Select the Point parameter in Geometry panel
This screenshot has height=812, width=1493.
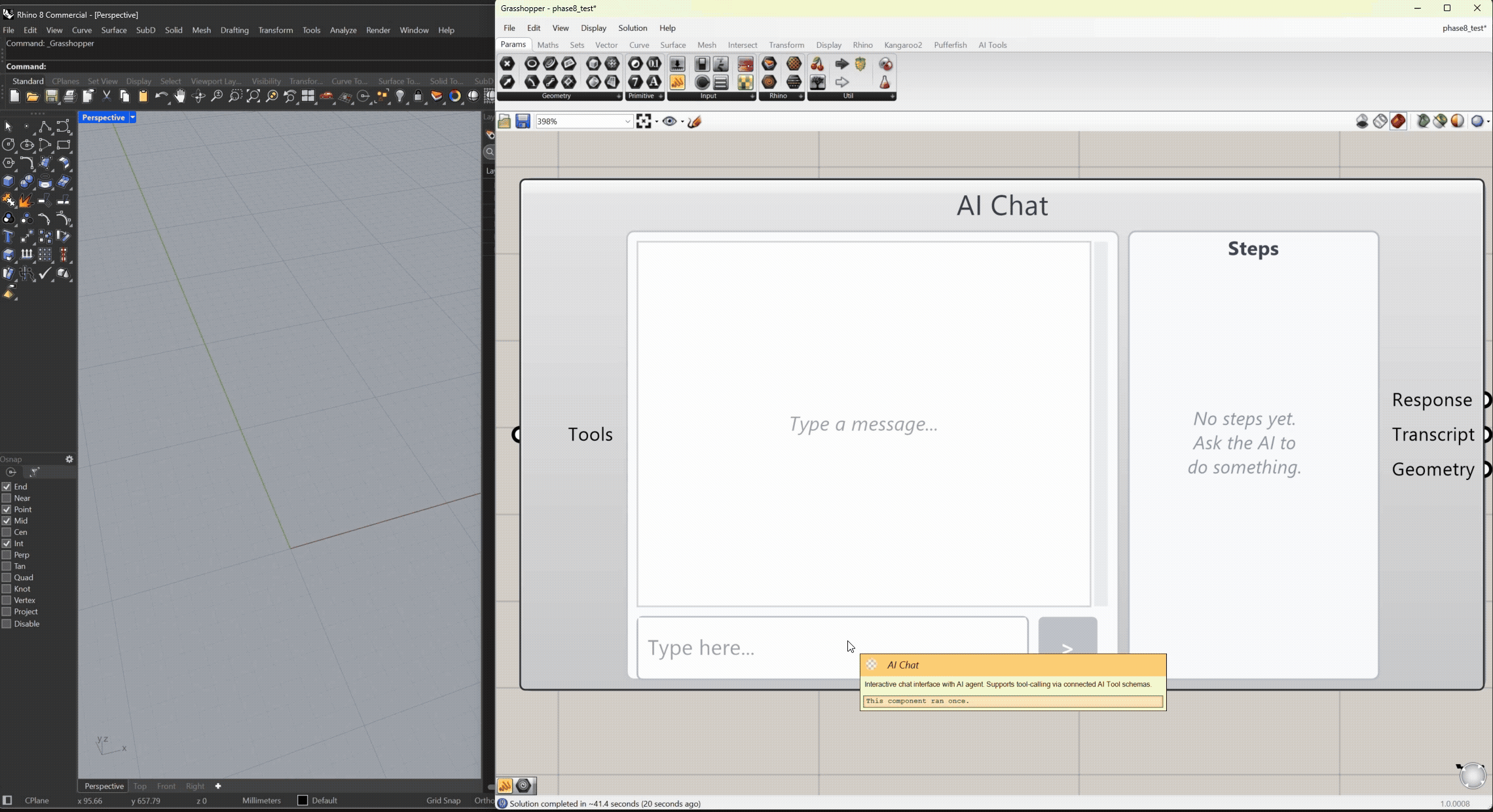[x=507, y=64]
